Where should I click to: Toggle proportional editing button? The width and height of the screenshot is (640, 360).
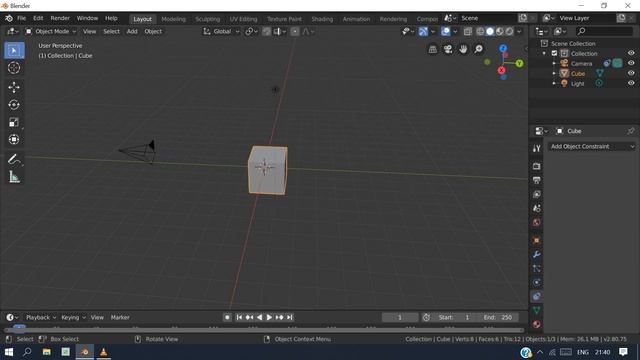[x=295, y=31]
